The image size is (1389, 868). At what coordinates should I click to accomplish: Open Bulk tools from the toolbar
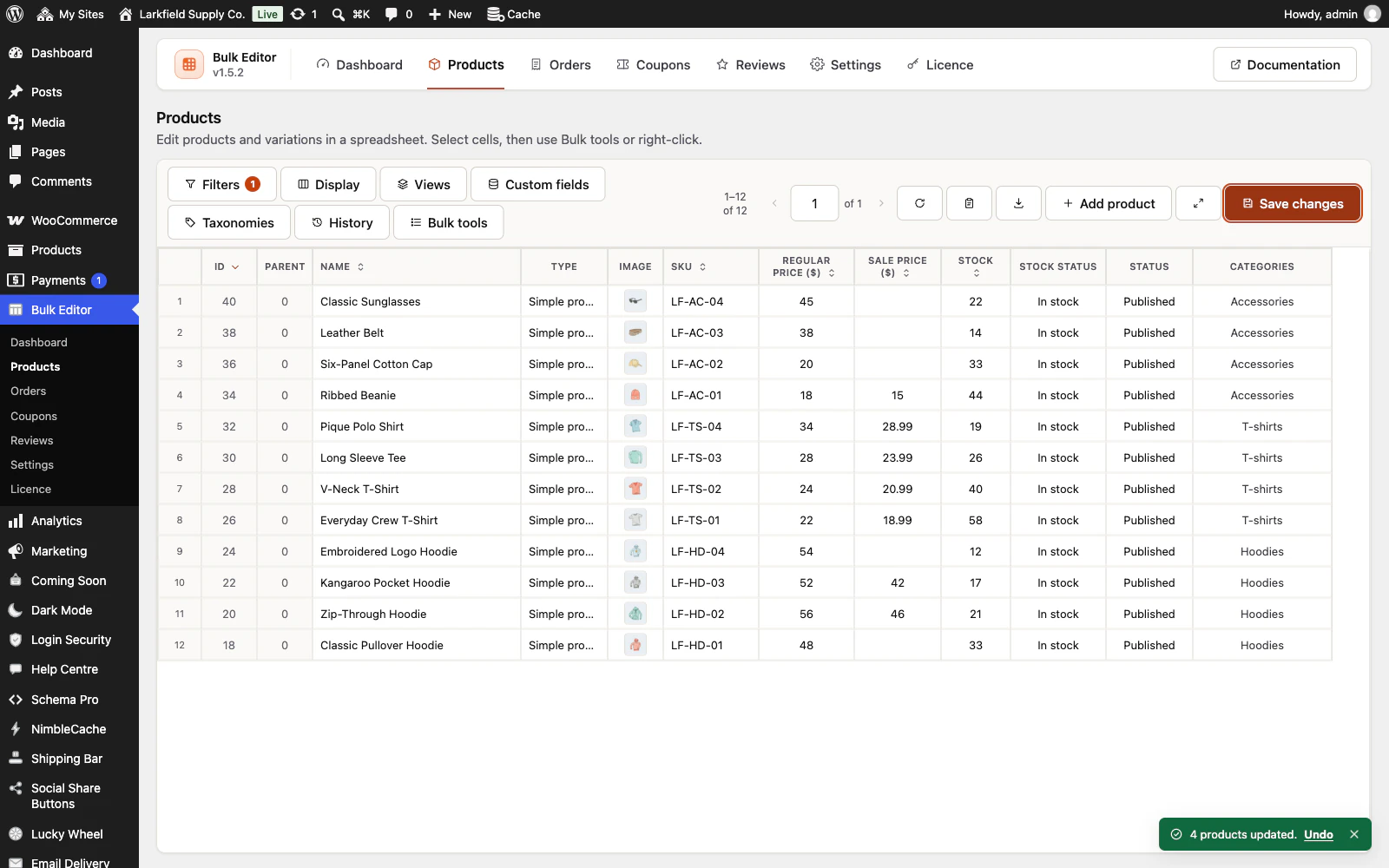point(449,222)
